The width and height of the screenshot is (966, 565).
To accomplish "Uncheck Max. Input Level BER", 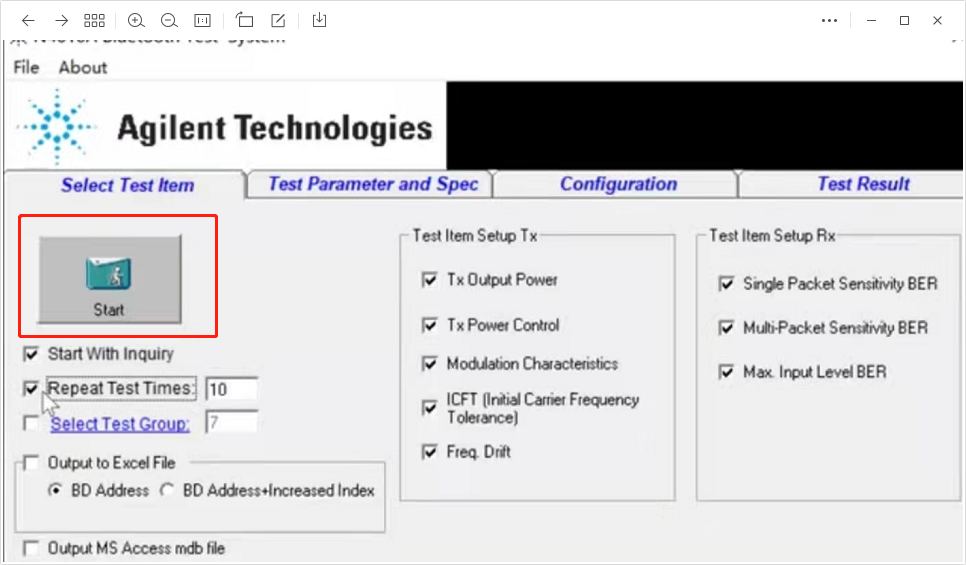I will (726, 372).
